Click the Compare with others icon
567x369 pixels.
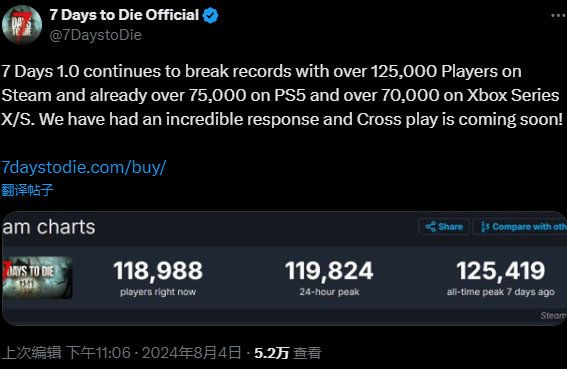click(x=485, y=227)
